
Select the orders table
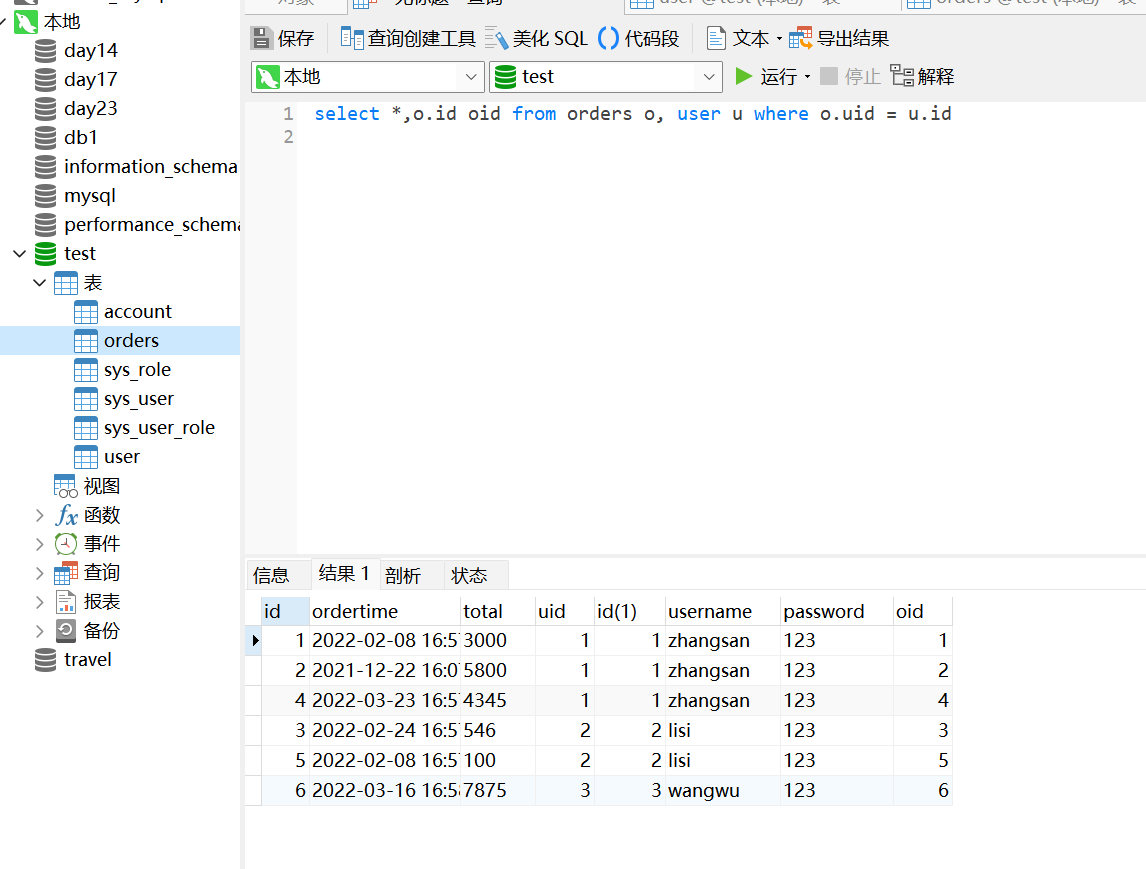[132, 341]
